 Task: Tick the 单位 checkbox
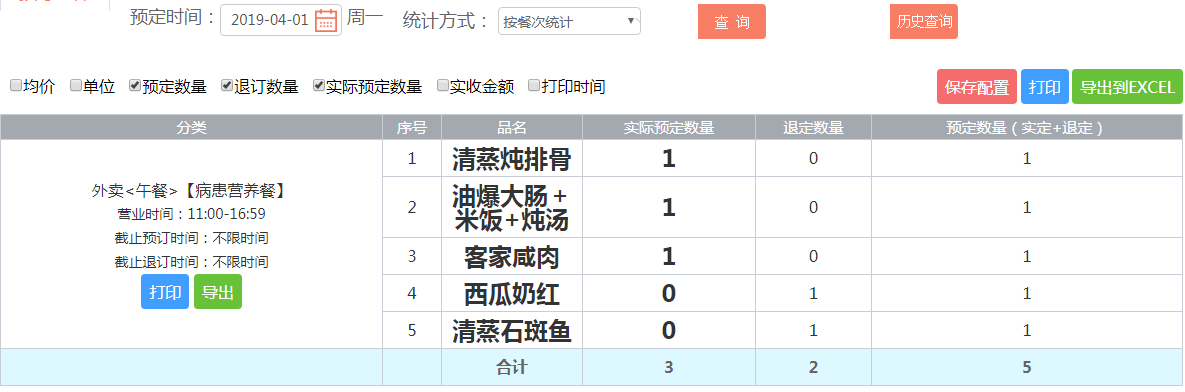click(76, 86)
